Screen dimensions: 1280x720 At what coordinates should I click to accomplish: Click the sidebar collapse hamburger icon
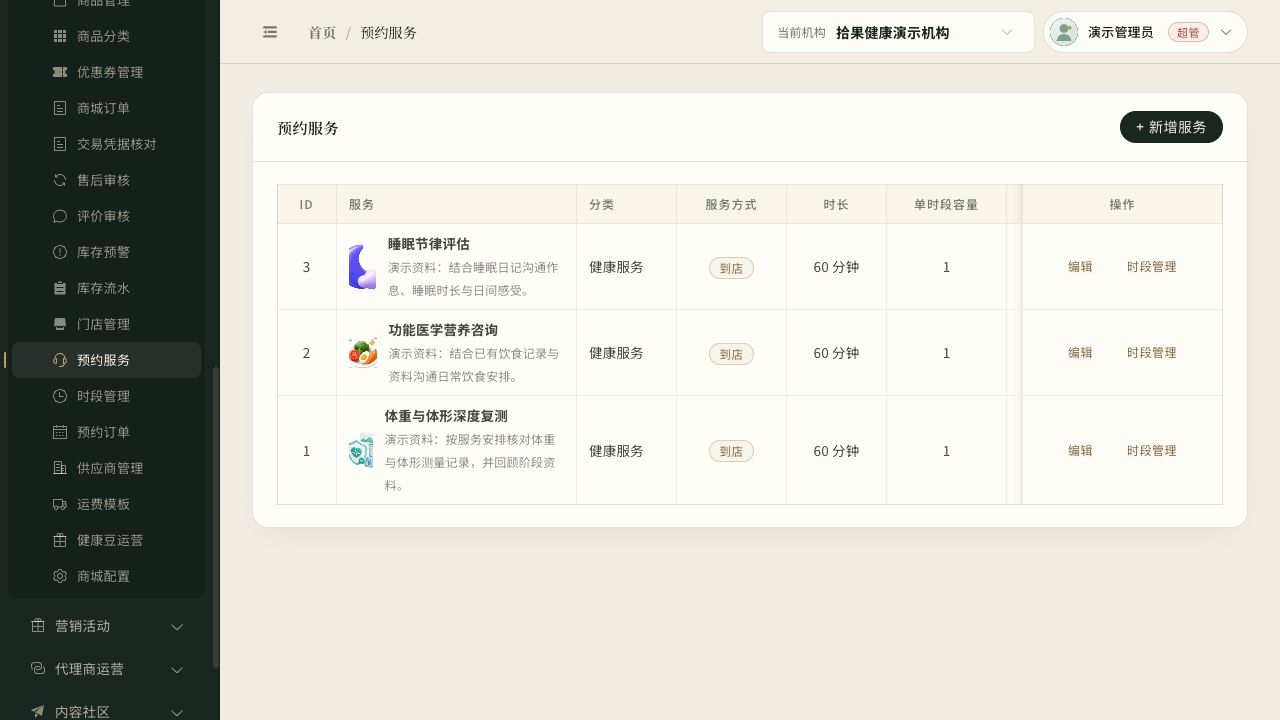270,32
